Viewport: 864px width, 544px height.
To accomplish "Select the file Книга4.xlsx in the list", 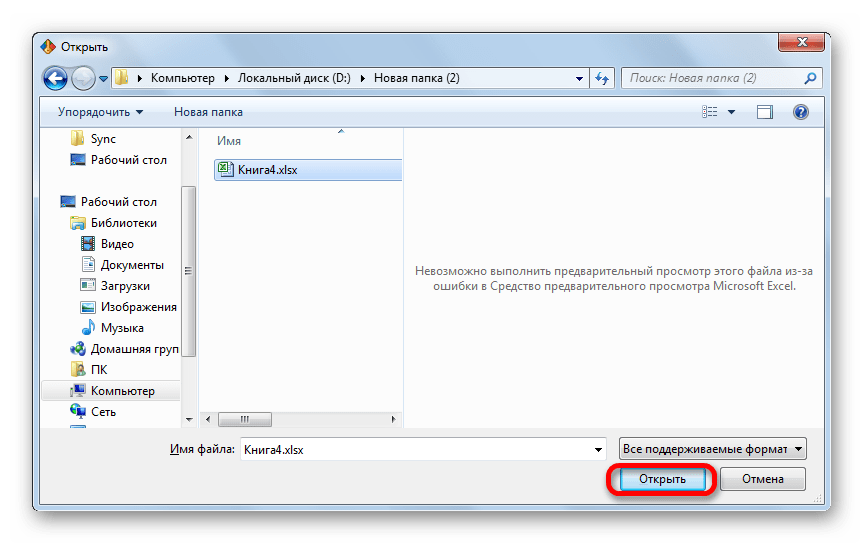I will click(307, 170).
